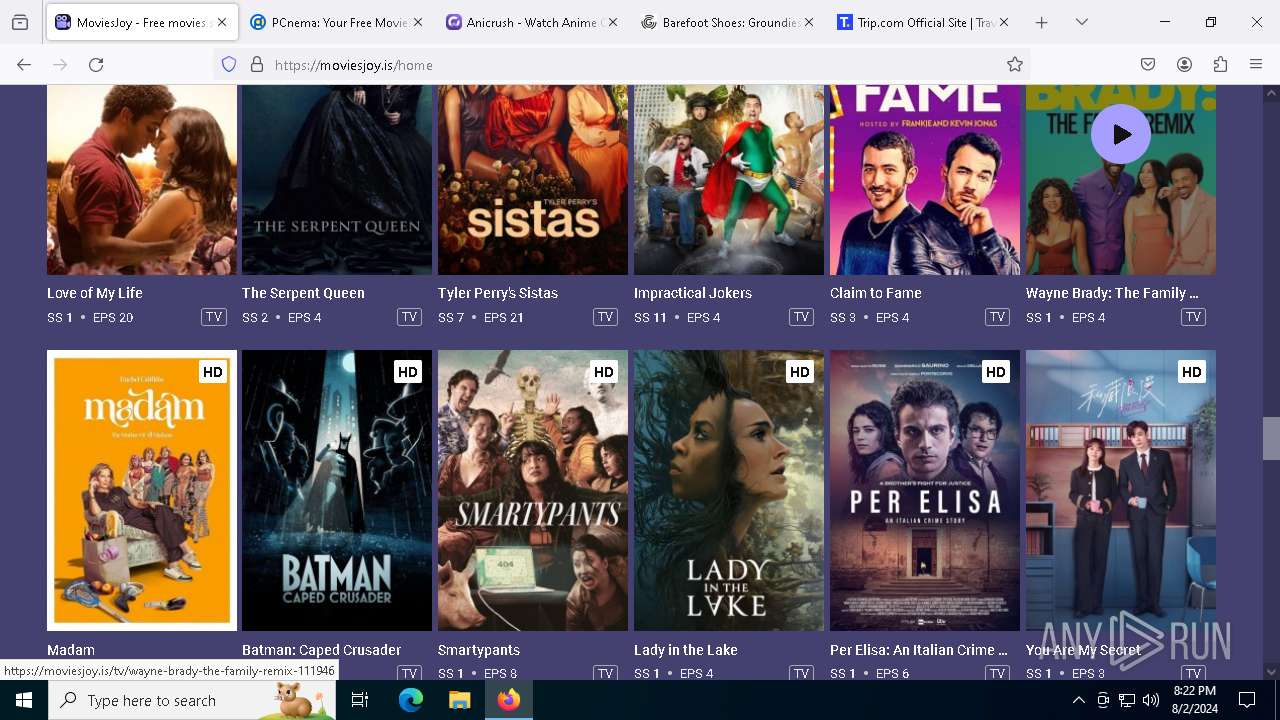Image resolution: width=1280 pixels, height=720 pixels.
Task: Bookmark this page with the star icon
Action: 1015,64
